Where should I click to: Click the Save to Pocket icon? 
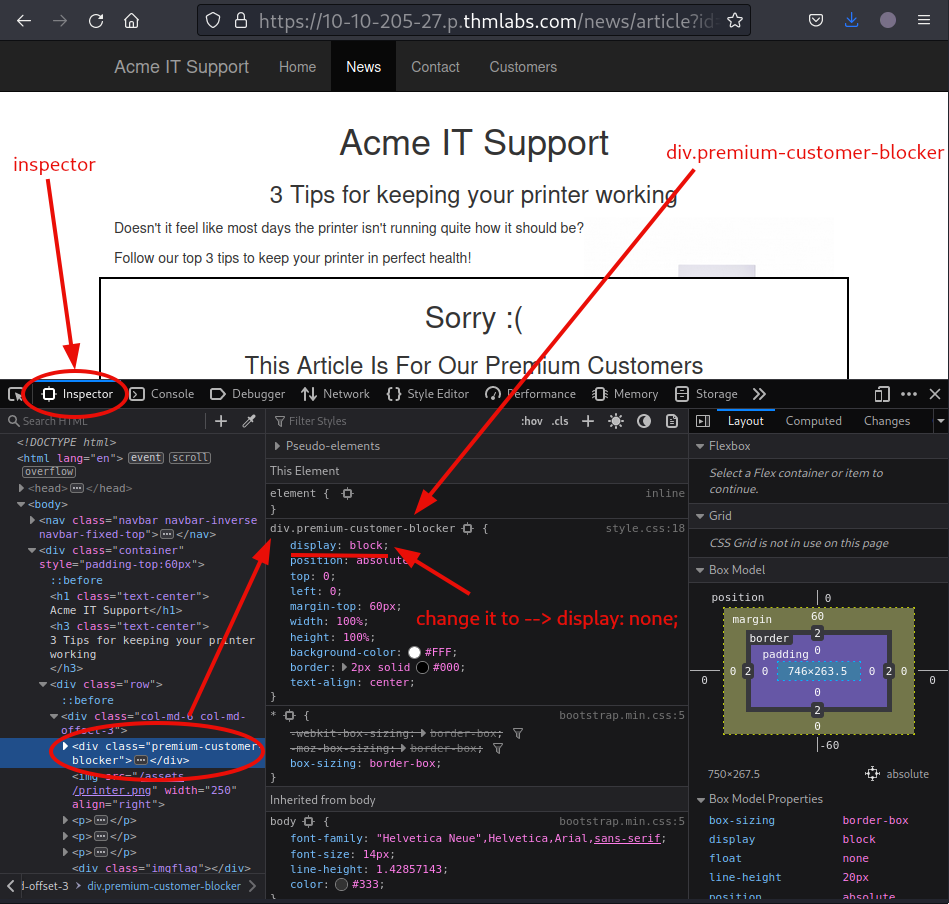(x=816, y=20)
